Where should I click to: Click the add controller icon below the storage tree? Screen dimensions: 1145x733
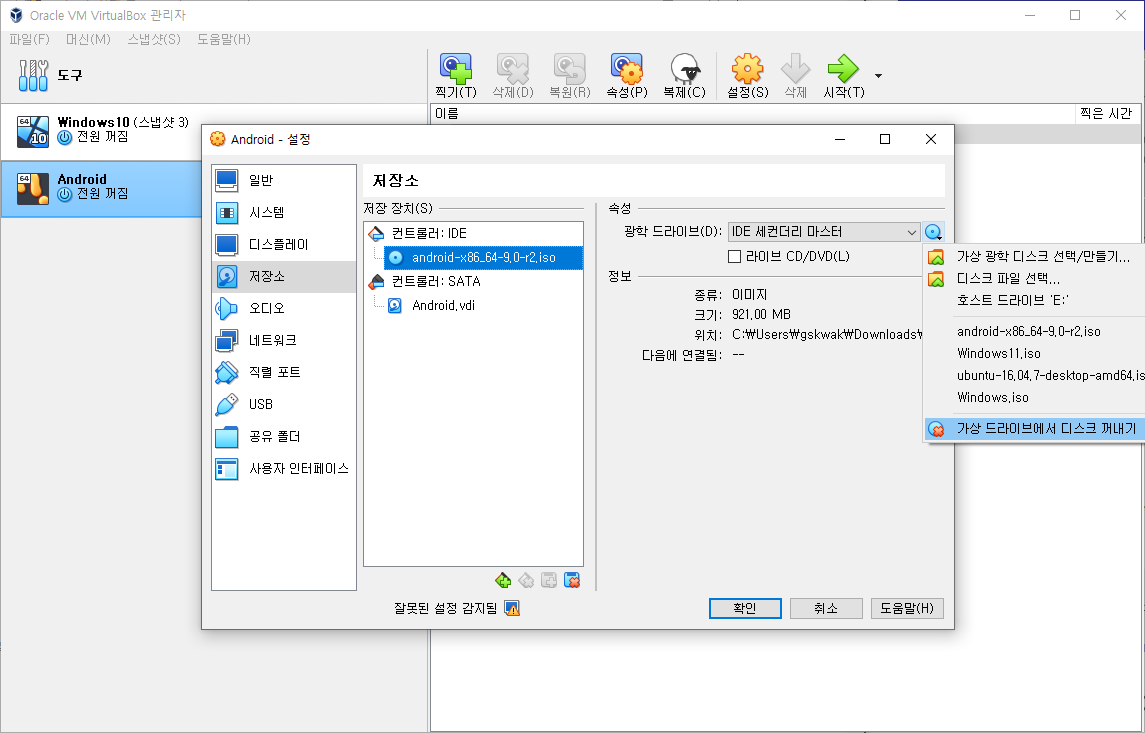(x=503, y=580)
